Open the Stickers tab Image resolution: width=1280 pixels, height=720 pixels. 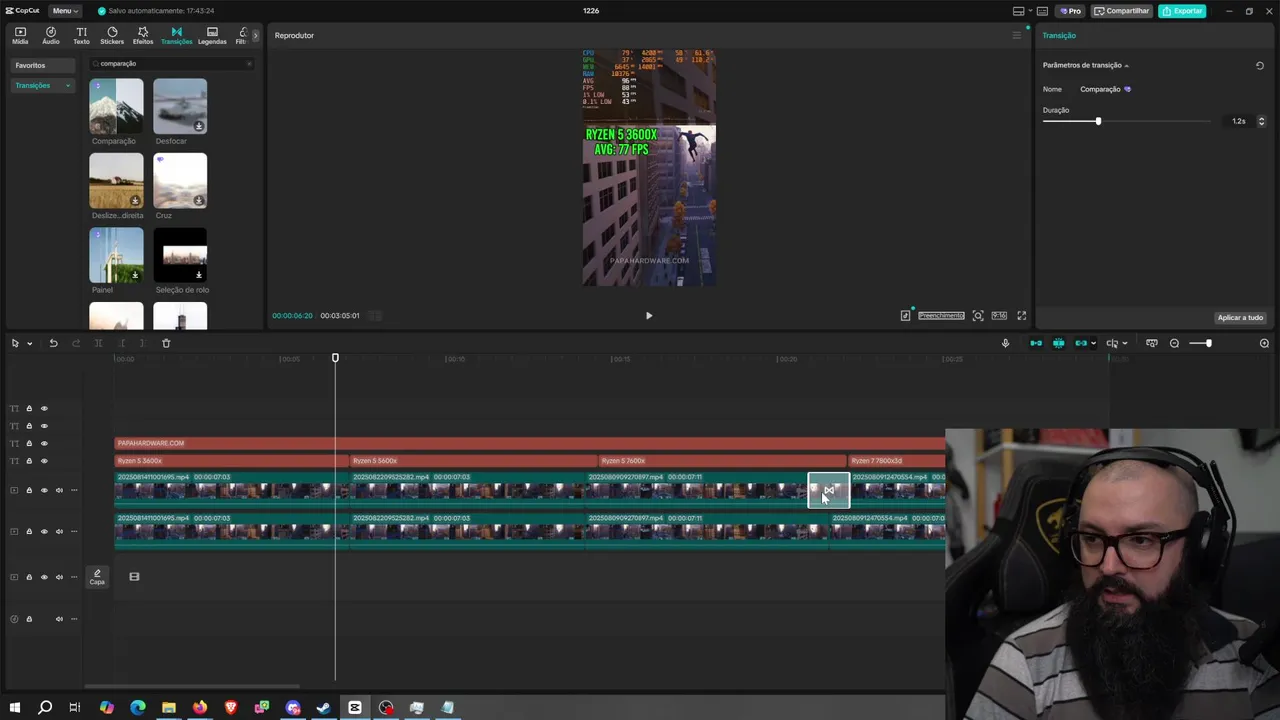click(112, 36)
